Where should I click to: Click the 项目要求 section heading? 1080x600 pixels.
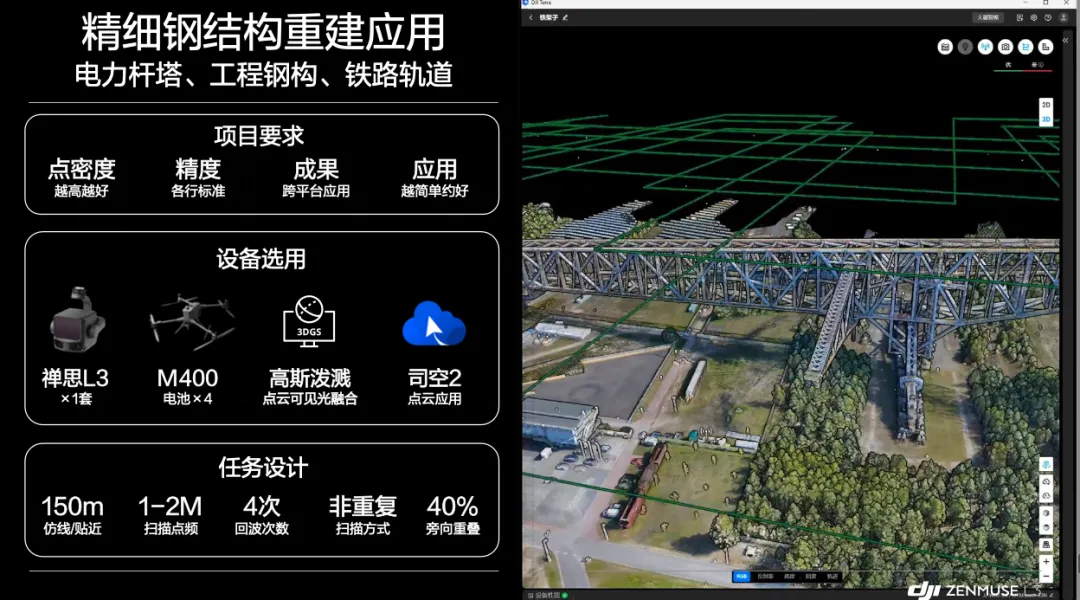click(x=259, y=136)
